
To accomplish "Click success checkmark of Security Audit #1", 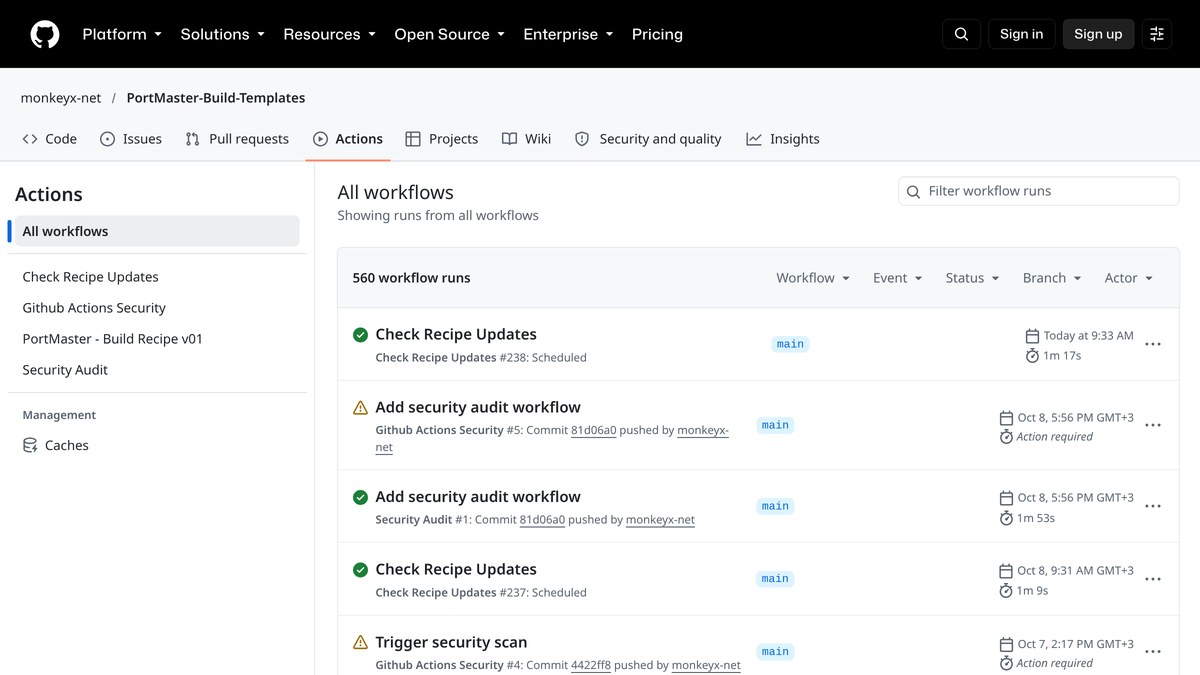I will 360,497.
